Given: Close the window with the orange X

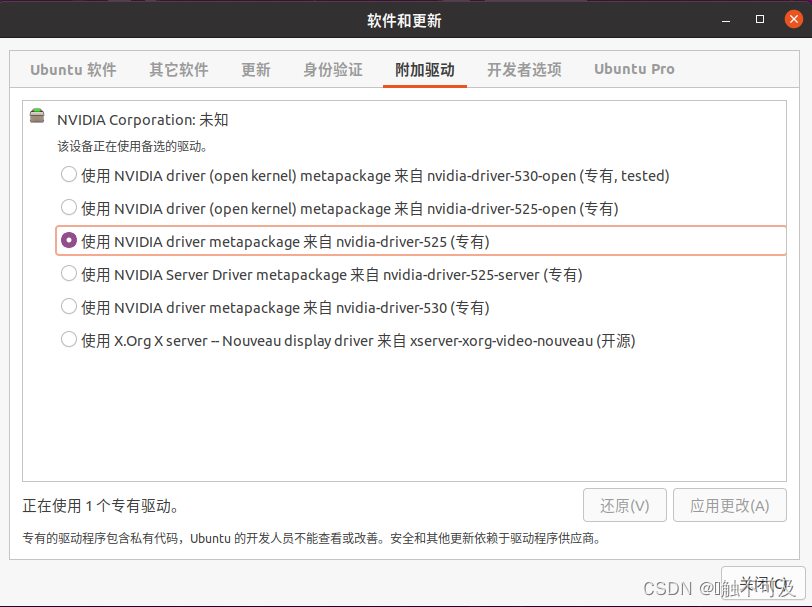Looking at the screenshot, I should 793,20.
